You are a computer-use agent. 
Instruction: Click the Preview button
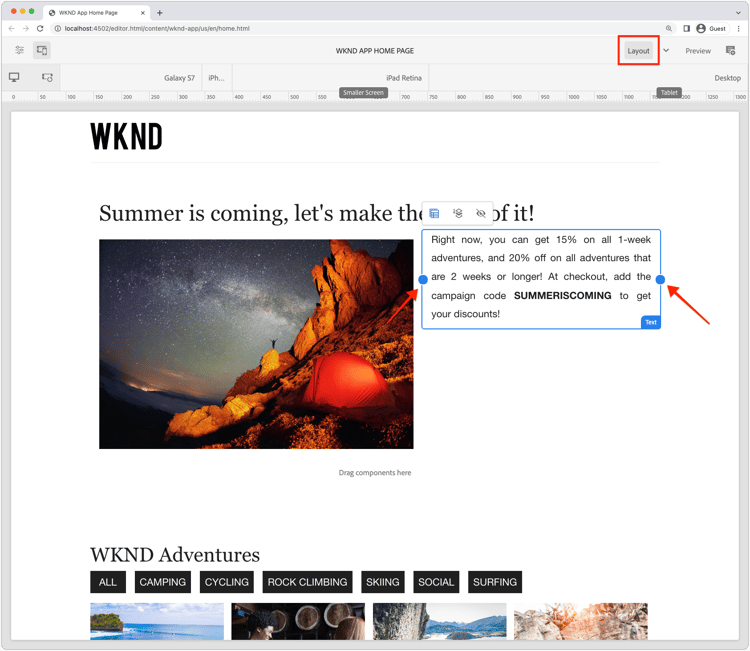click(x=698, y=51)
